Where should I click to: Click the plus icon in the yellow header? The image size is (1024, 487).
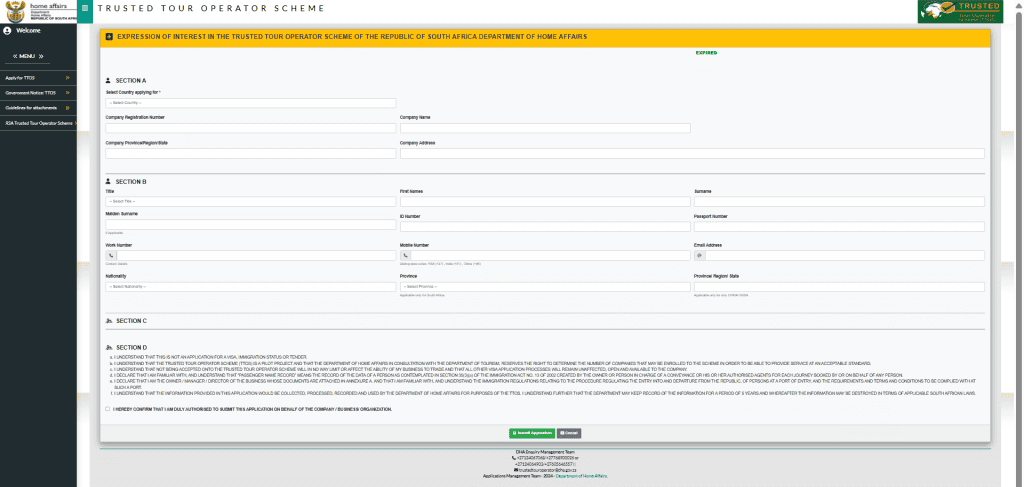click(x=109, y=37)
